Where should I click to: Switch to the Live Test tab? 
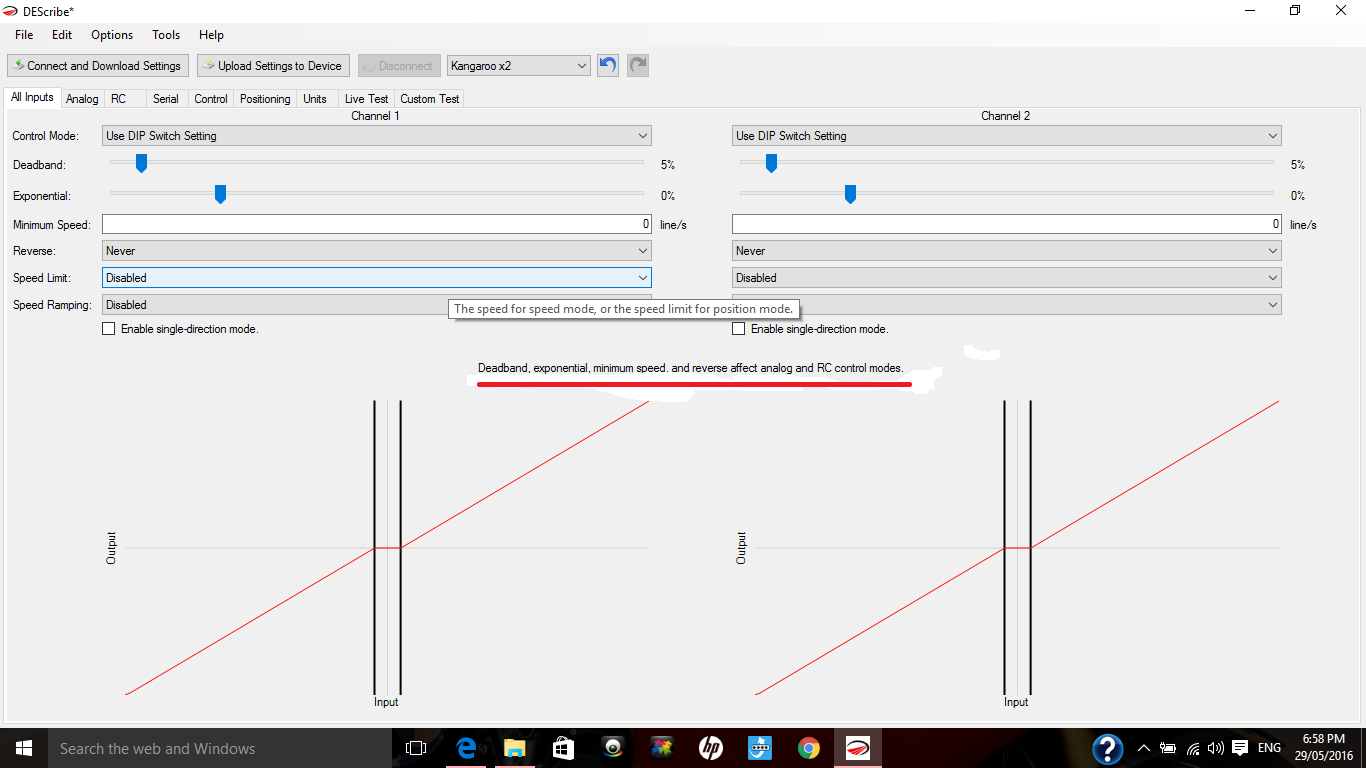(366, 99)
